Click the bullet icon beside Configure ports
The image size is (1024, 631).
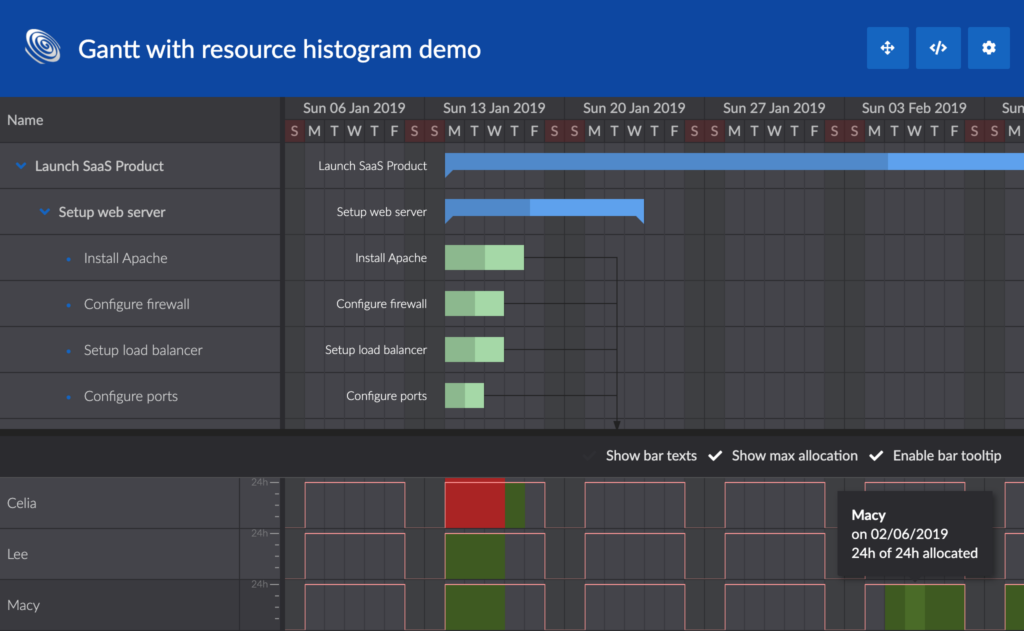(x=68, y=396)
